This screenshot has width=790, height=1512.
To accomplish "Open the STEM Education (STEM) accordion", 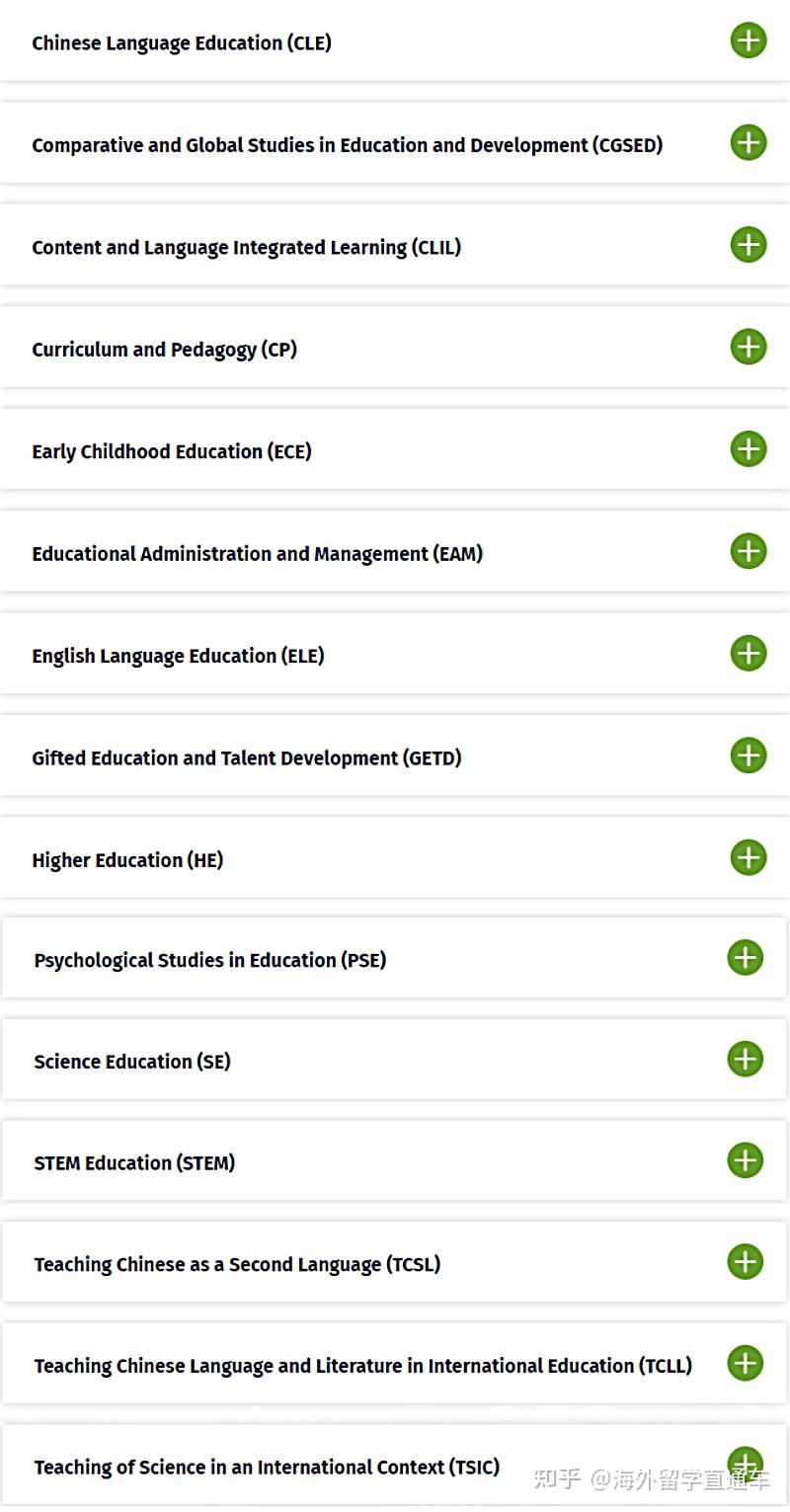I will (x=745, y=1160).
